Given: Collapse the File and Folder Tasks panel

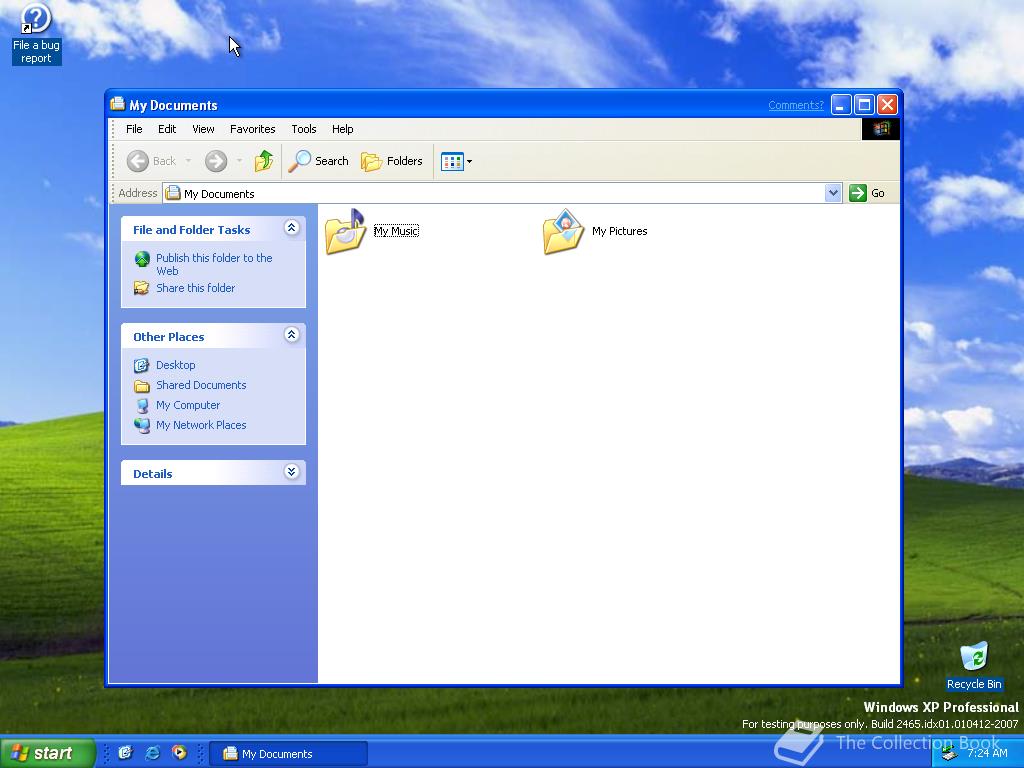Looking at the screenshot, I should point(291,227).
